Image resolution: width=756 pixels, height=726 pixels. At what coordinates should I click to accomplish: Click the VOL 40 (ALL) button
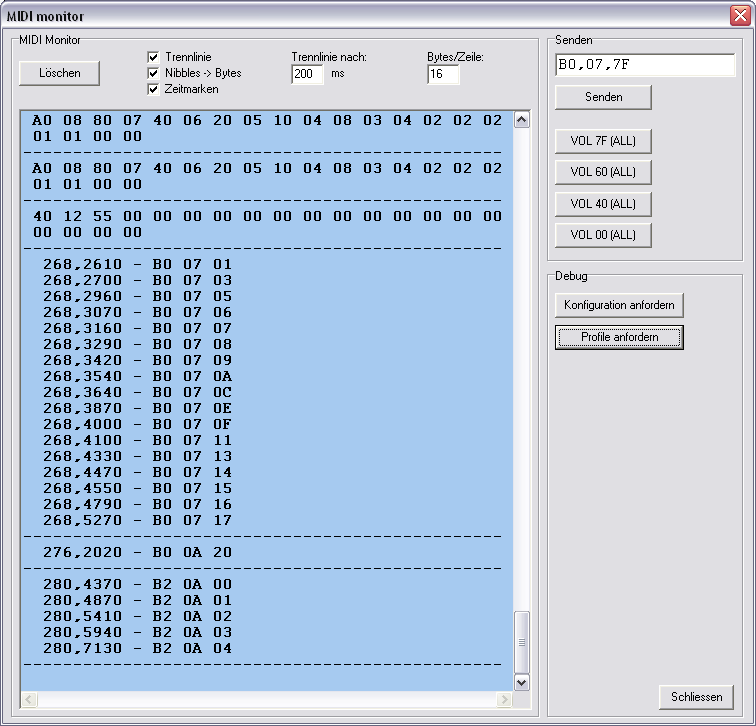click(x=603, y=204)
